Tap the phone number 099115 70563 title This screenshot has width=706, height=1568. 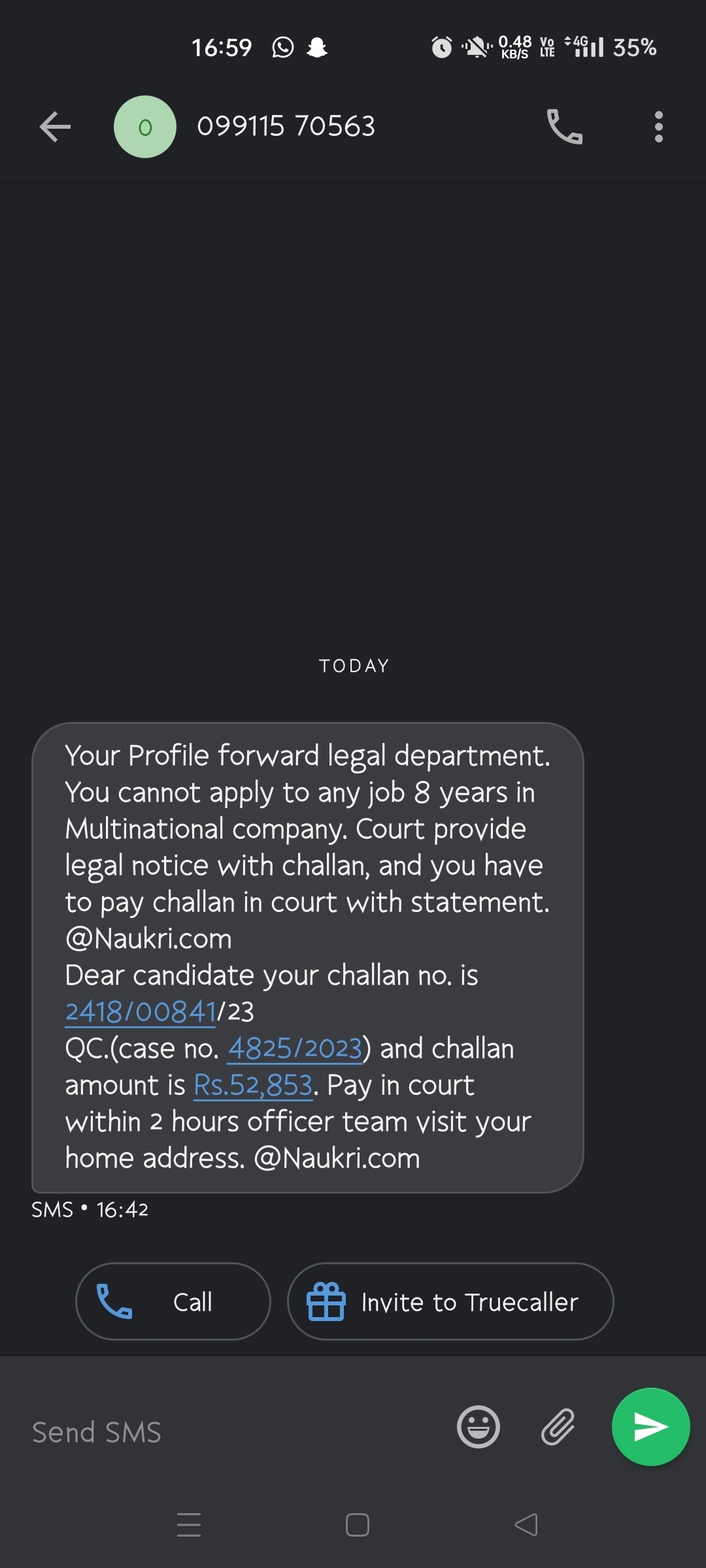286,126
